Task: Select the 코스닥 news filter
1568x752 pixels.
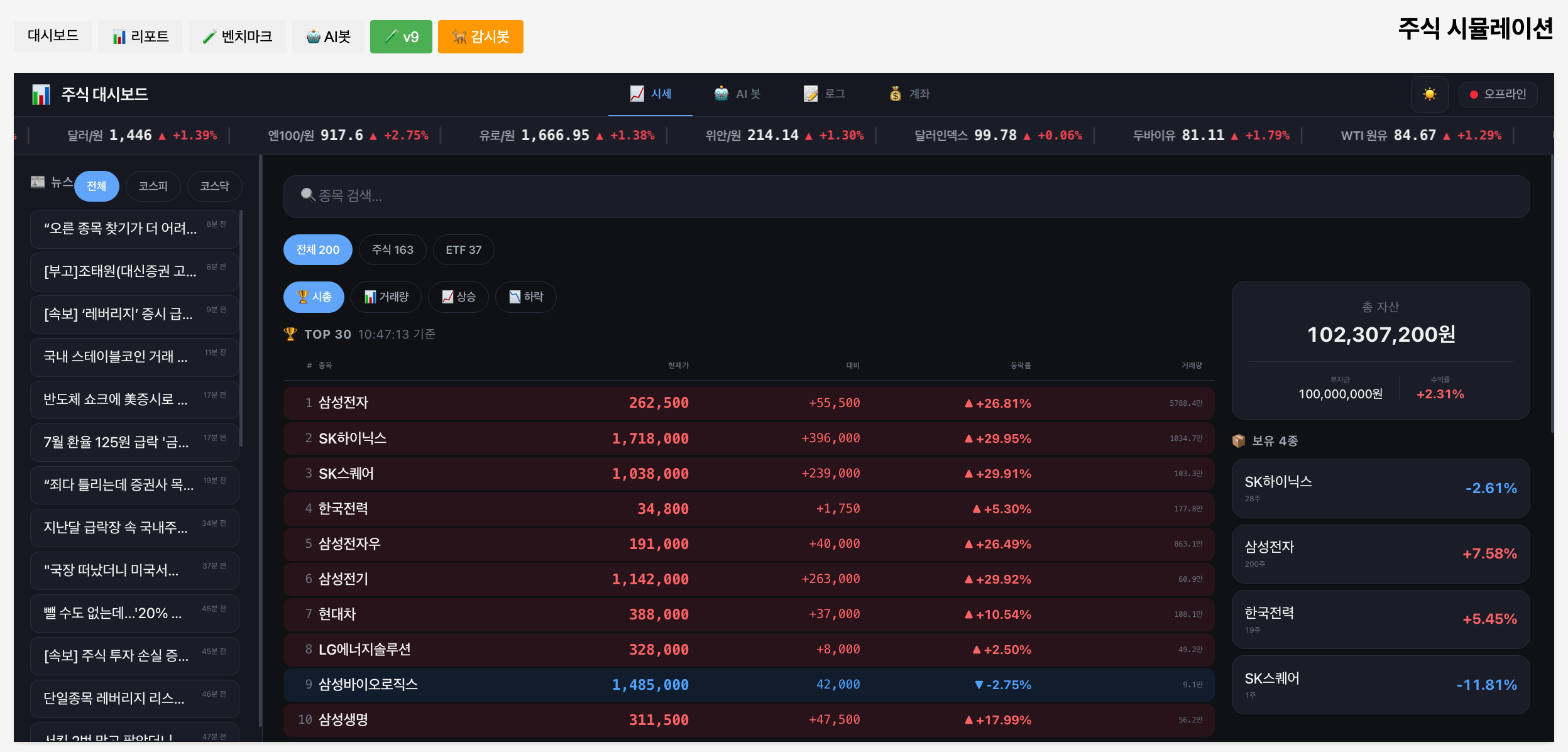Action: (x=215, y=186)
